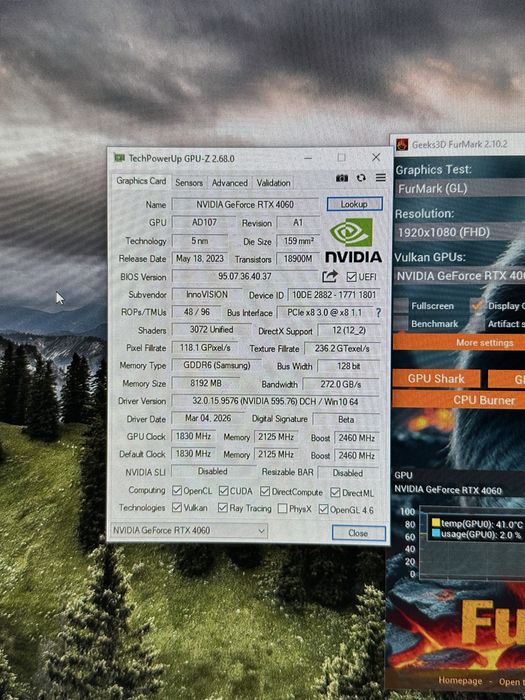525x700 pixels.
Task: Open the FurMark Homepage link
Action: 460,681
